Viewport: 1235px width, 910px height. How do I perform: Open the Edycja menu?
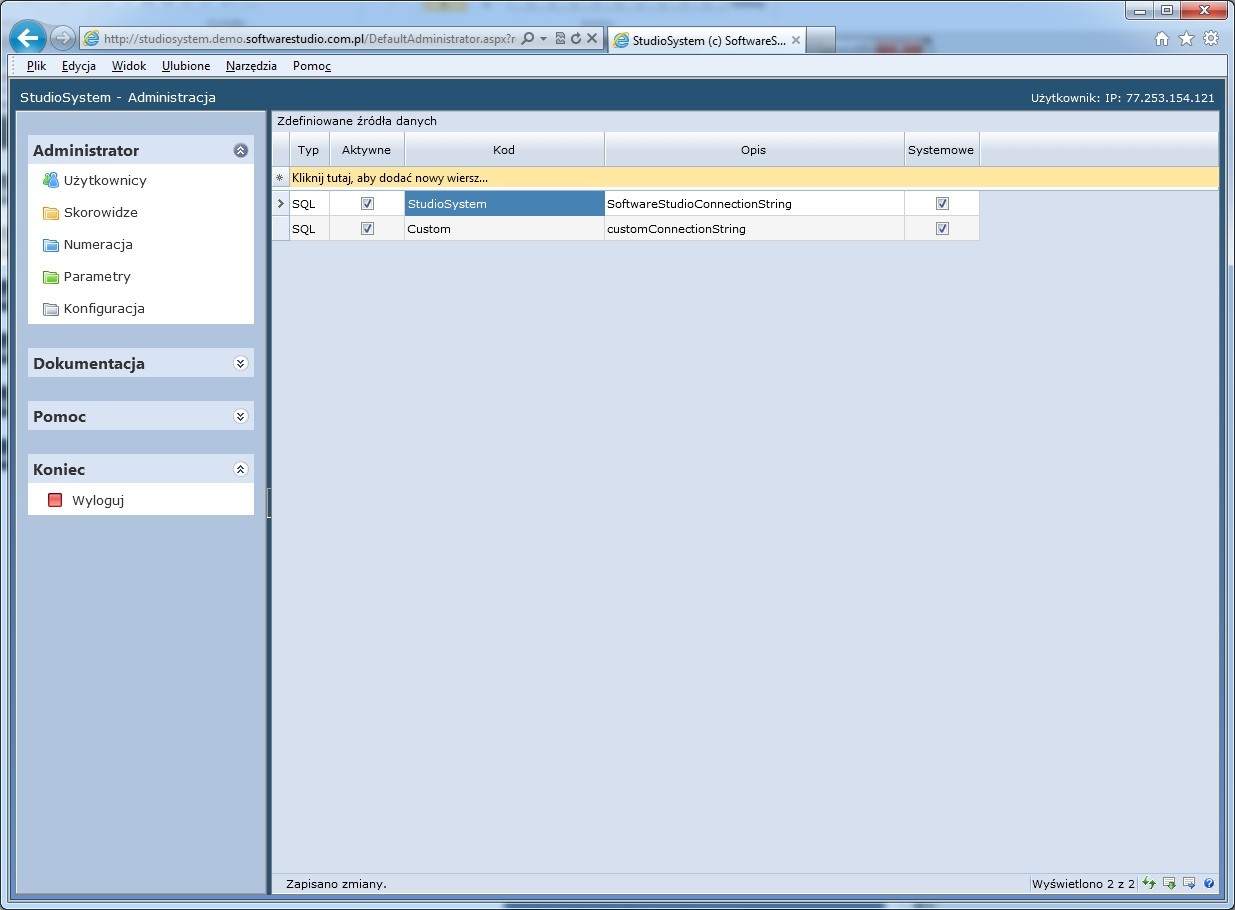pos(79,66)
